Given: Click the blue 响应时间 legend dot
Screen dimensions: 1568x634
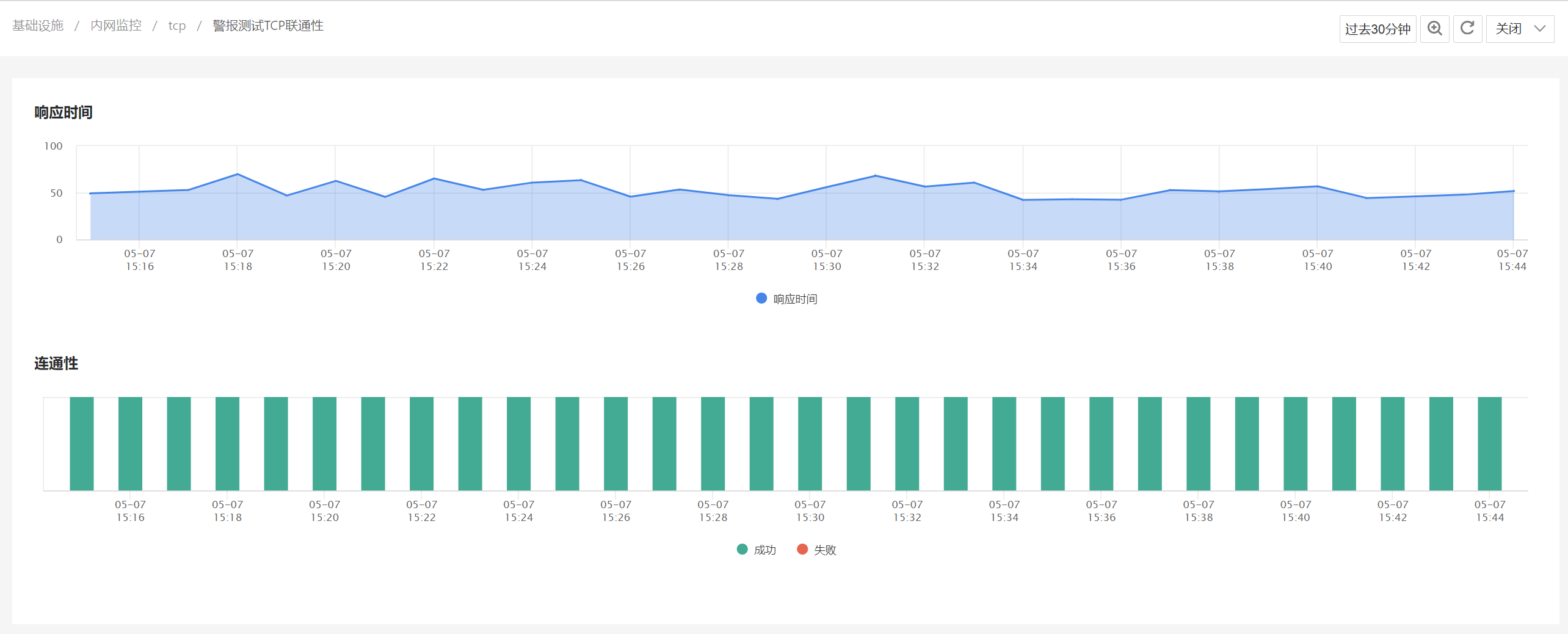Looking at the screenshot, I should click(x=761, y=298).
